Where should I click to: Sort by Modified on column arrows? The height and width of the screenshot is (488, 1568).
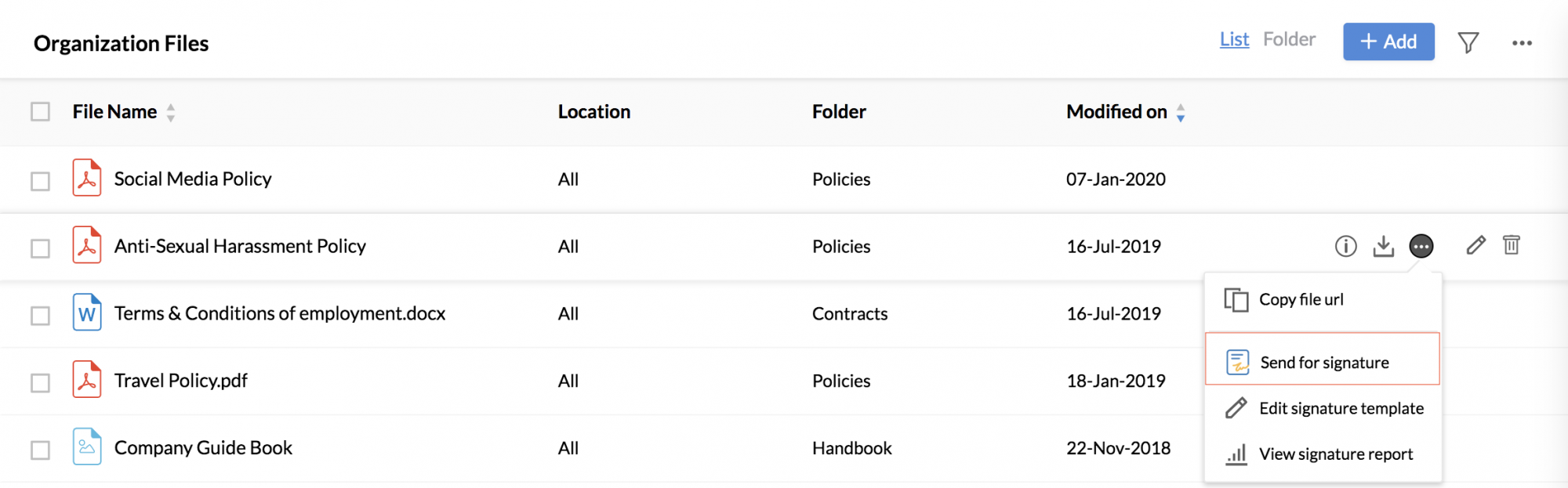(x=1181, y=113)
